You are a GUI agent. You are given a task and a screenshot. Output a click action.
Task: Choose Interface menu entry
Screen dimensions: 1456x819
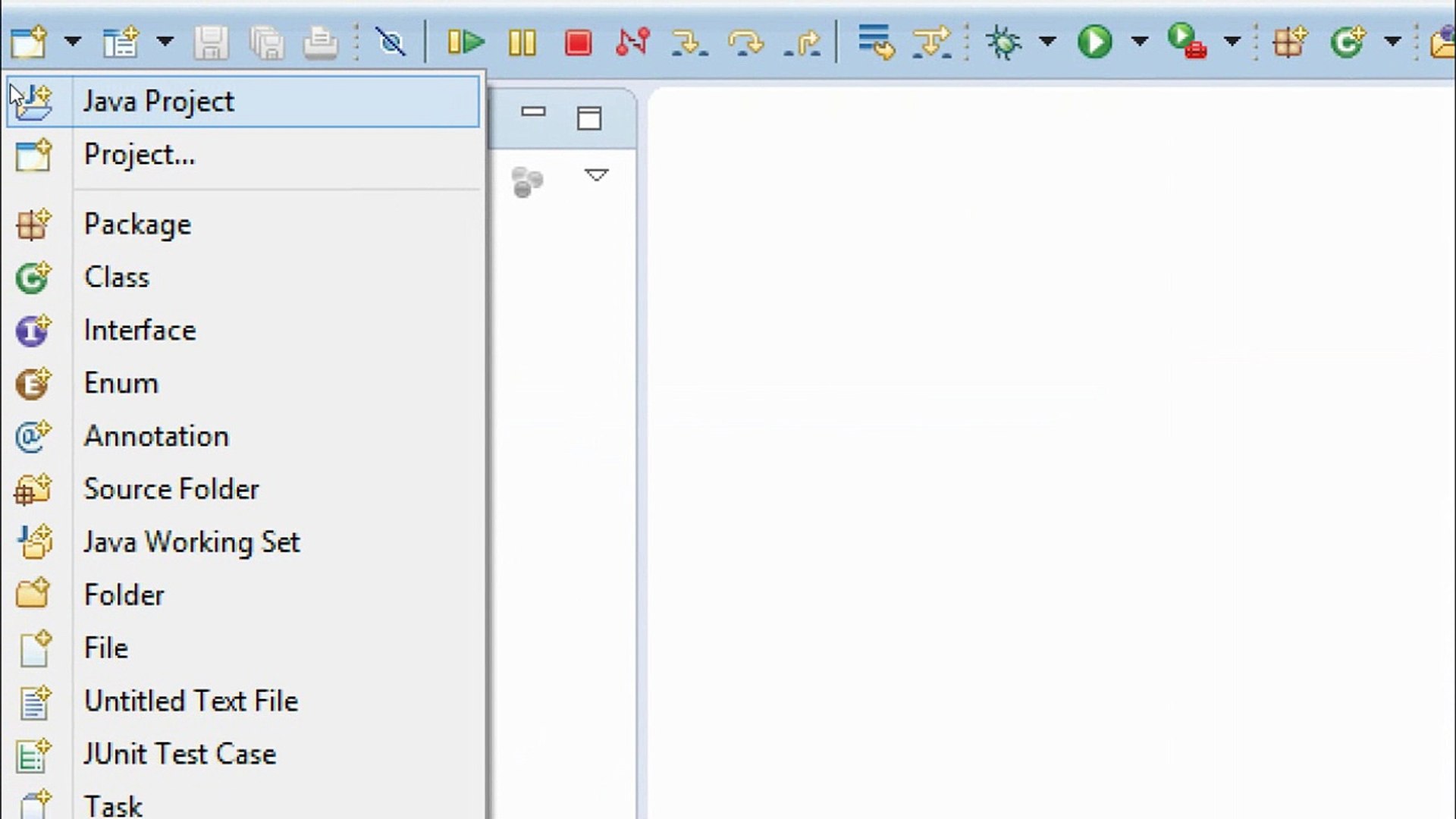(x=243, y=331)
